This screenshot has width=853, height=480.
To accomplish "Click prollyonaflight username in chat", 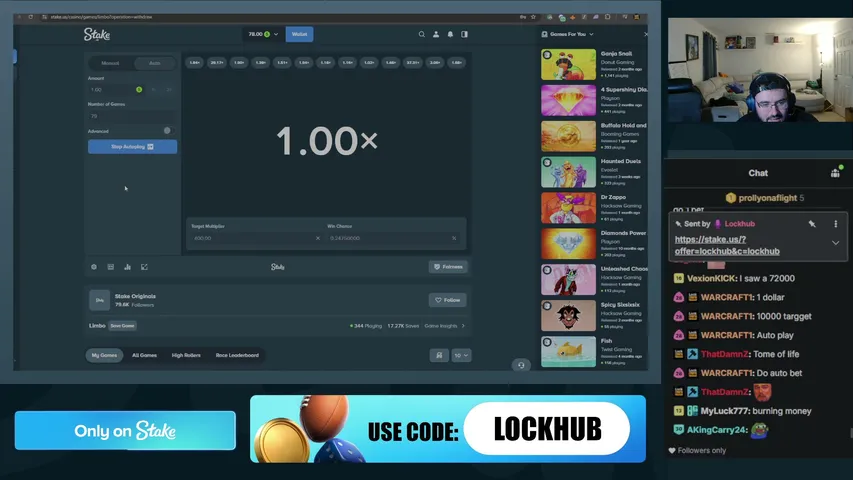I will (767, 198).
